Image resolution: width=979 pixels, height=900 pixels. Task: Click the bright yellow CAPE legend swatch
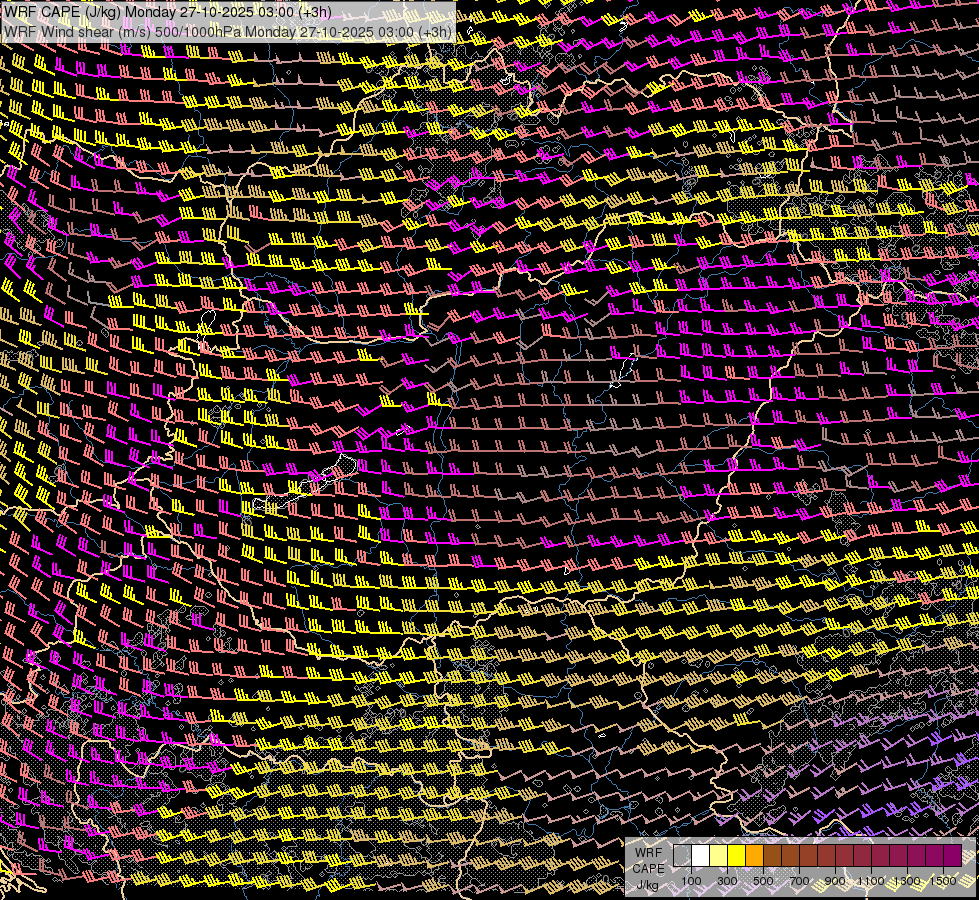pyautogui.click(x=737, y=856)
